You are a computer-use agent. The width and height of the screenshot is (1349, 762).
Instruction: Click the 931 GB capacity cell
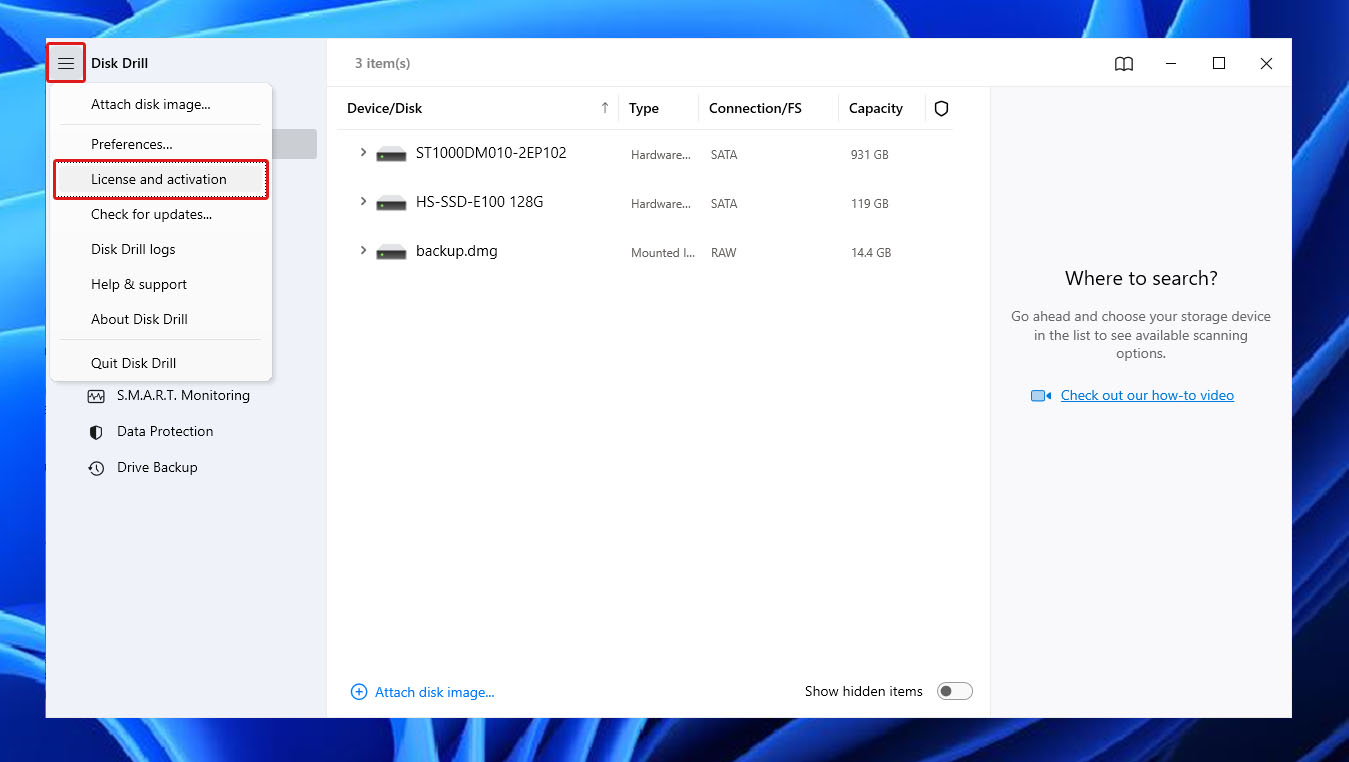[870, 155]
